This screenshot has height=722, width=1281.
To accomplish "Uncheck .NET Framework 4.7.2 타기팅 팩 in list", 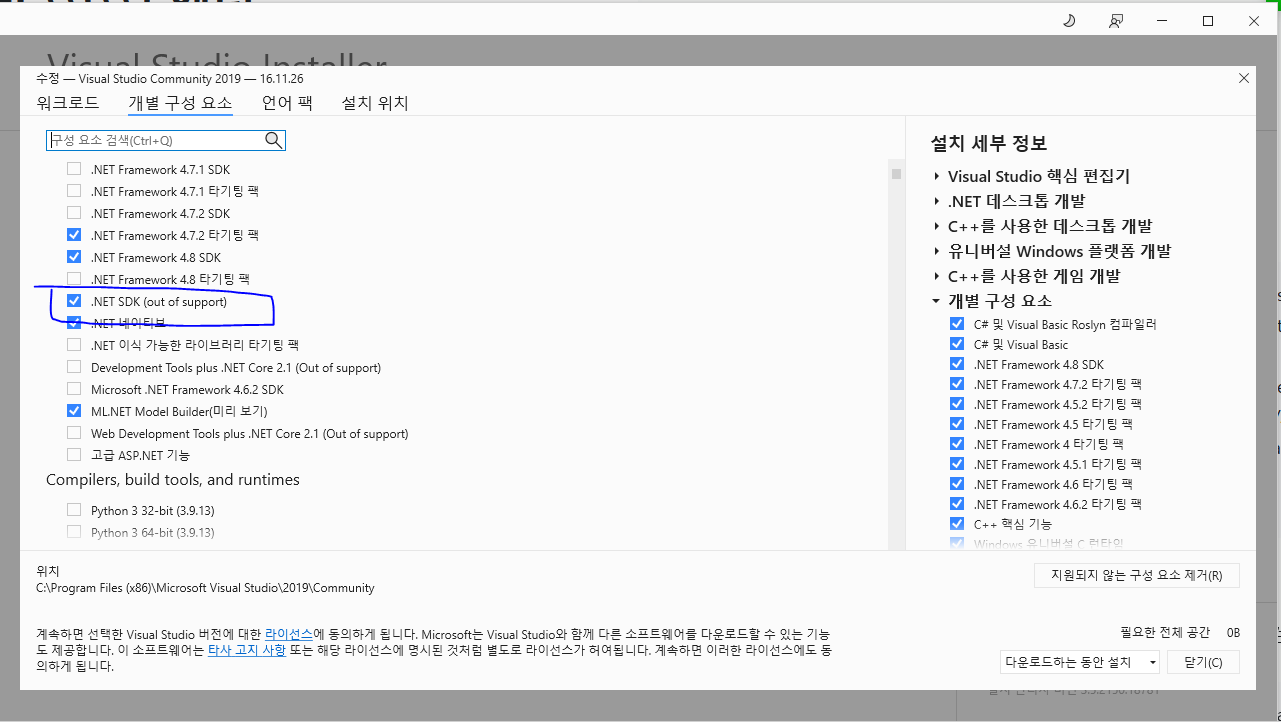I will [74, 235].
